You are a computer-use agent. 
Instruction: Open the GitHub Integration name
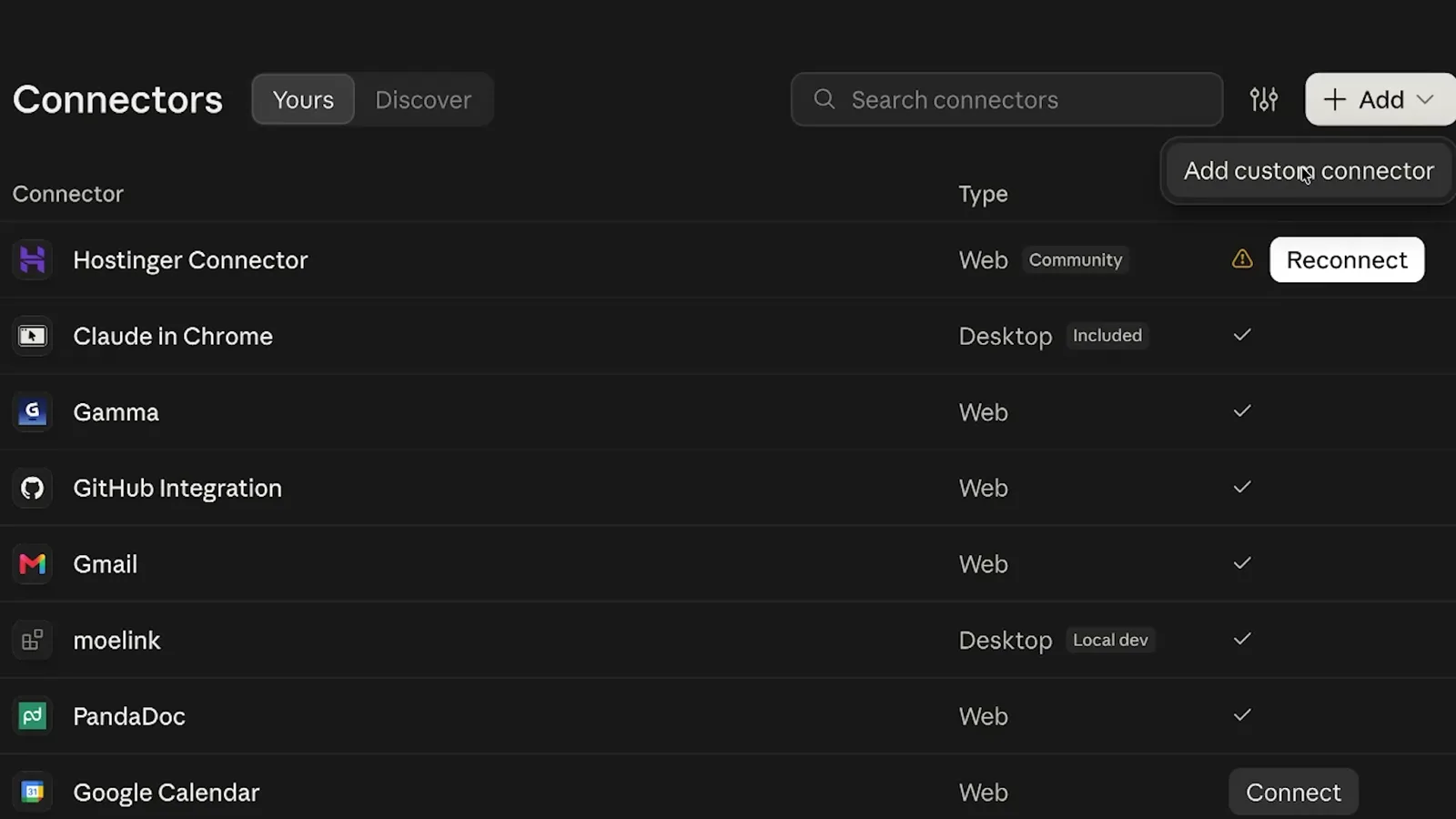[177, 489]
